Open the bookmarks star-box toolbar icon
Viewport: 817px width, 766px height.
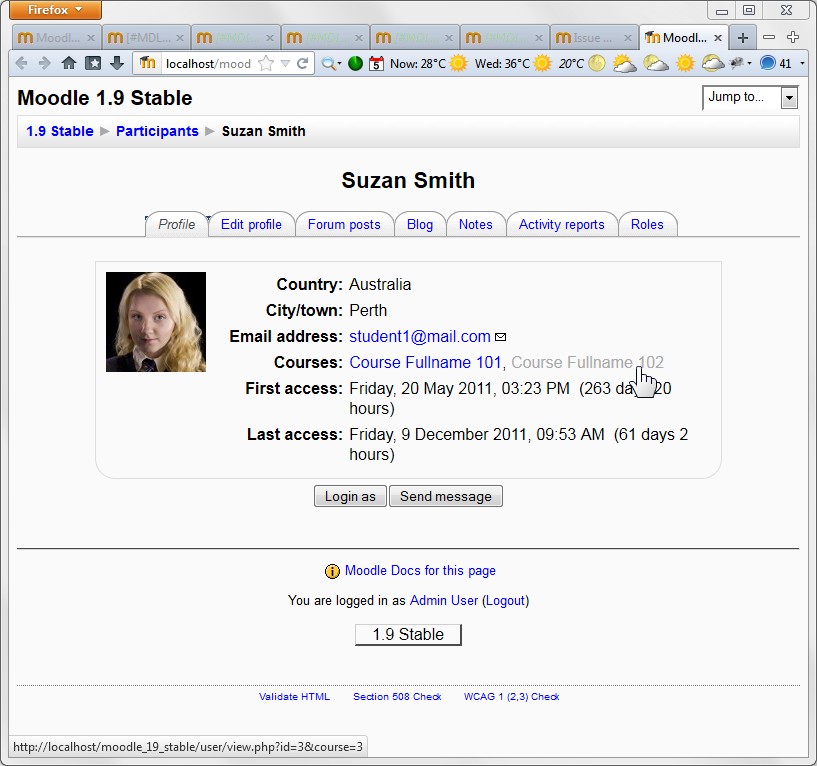tap(93, 64)
